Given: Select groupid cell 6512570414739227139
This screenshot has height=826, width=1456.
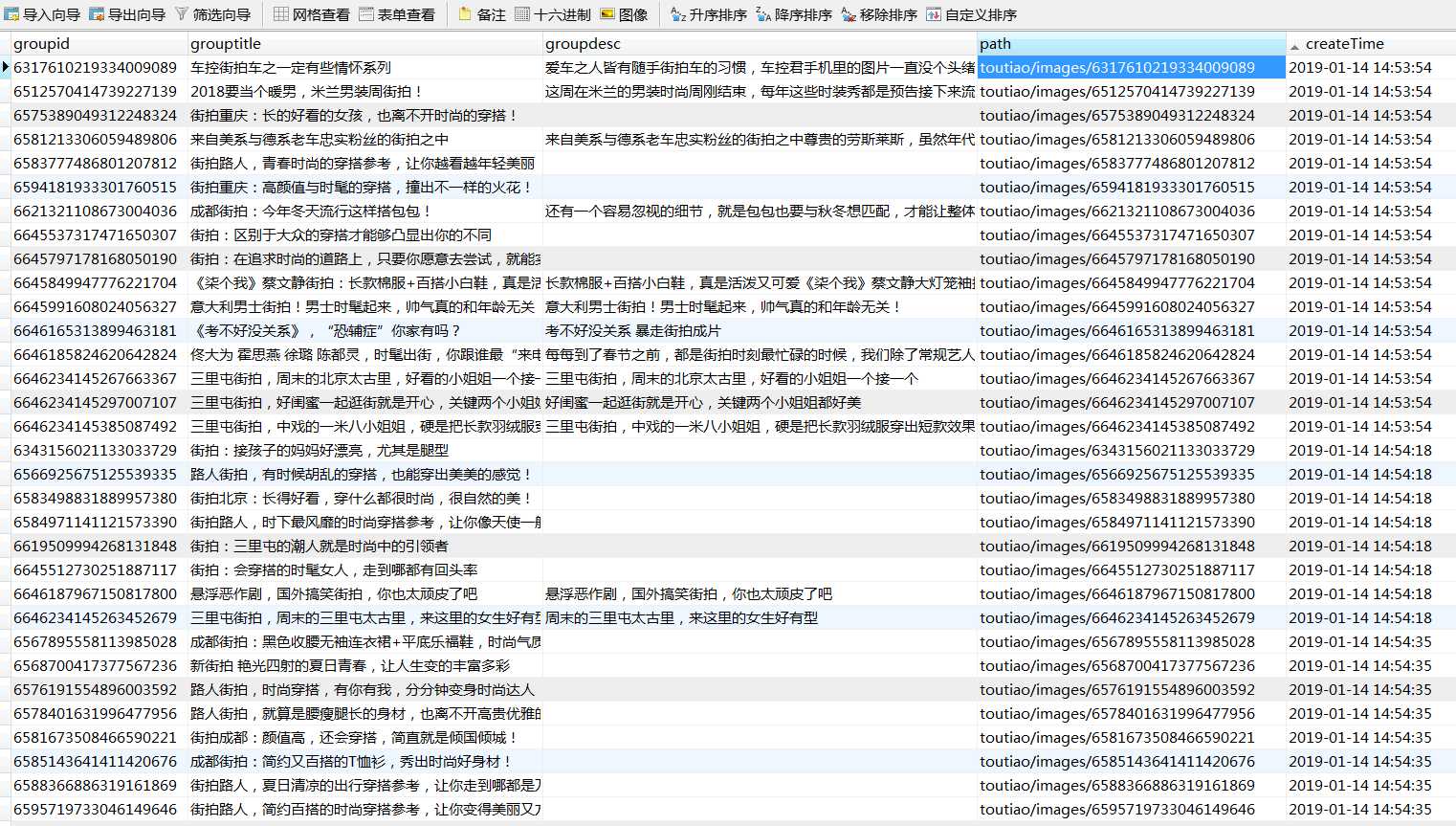Looking at the screenshot, I should 99,91.
